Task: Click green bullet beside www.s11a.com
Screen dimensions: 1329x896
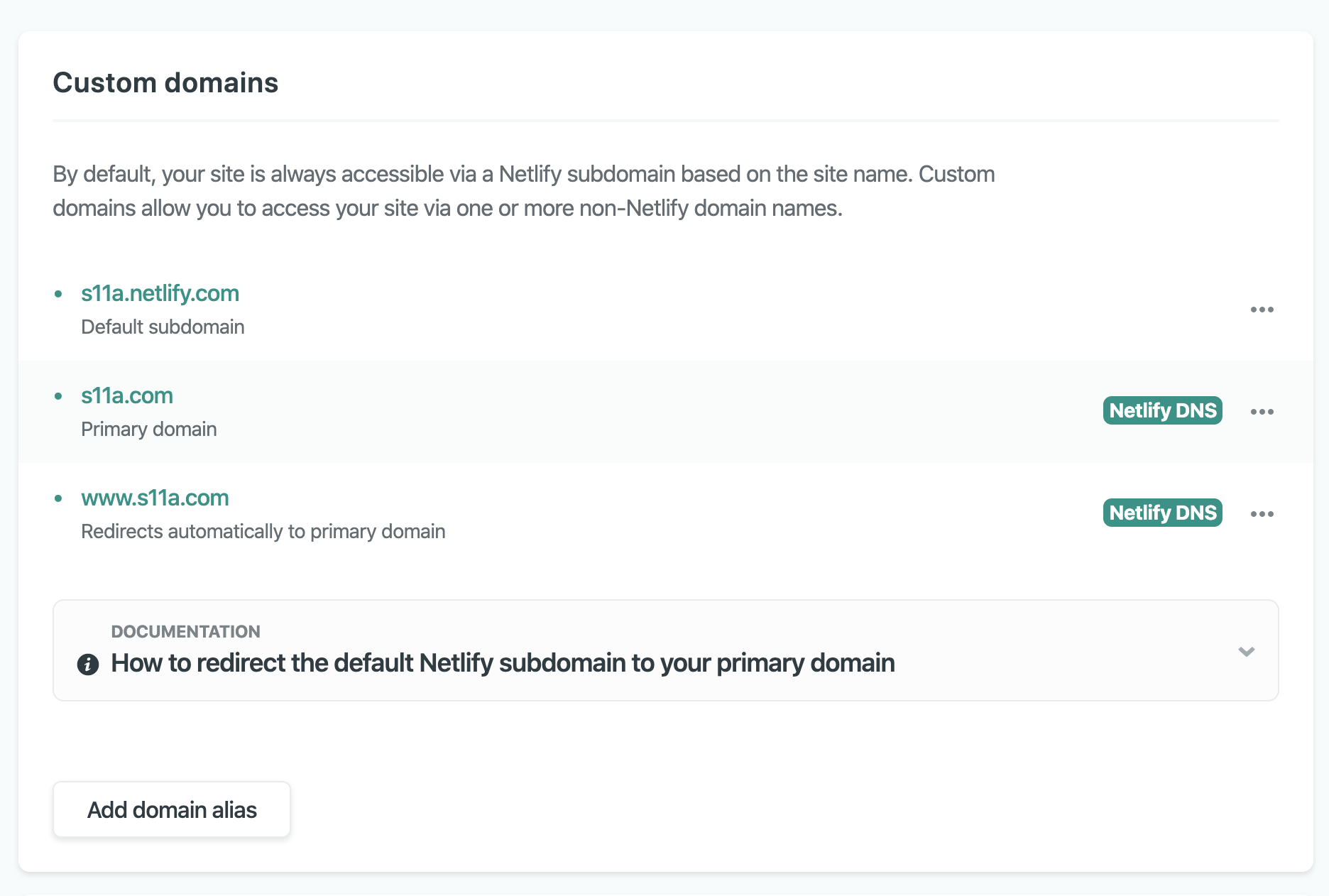Action: tap(58, 498)
